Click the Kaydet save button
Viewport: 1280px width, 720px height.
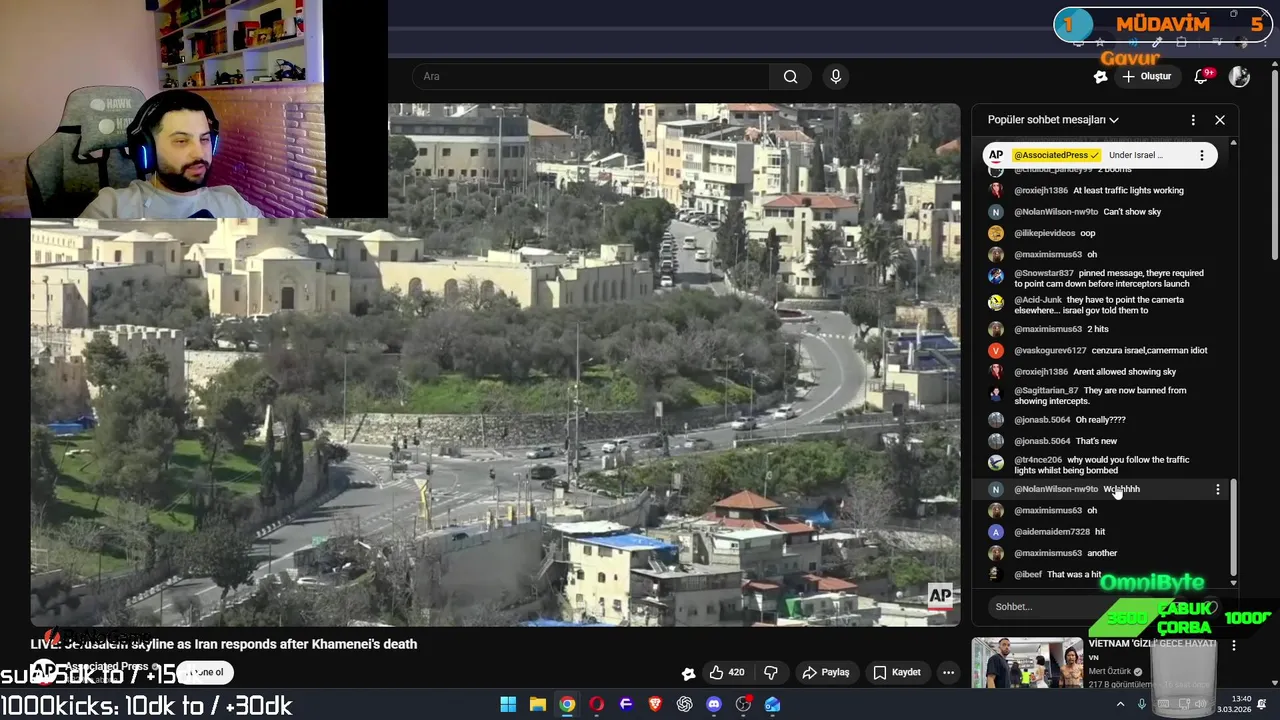tap(897, 672)
